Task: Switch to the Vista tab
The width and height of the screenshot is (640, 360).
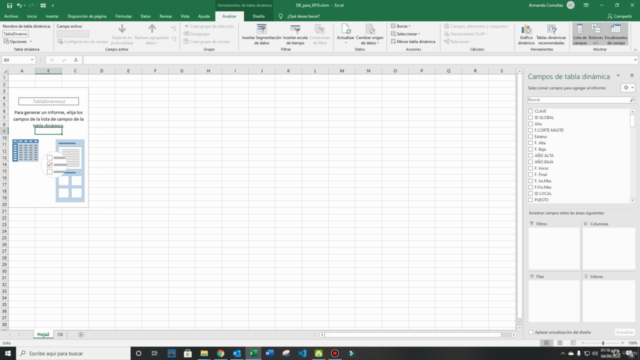Action: pos(185,16)
